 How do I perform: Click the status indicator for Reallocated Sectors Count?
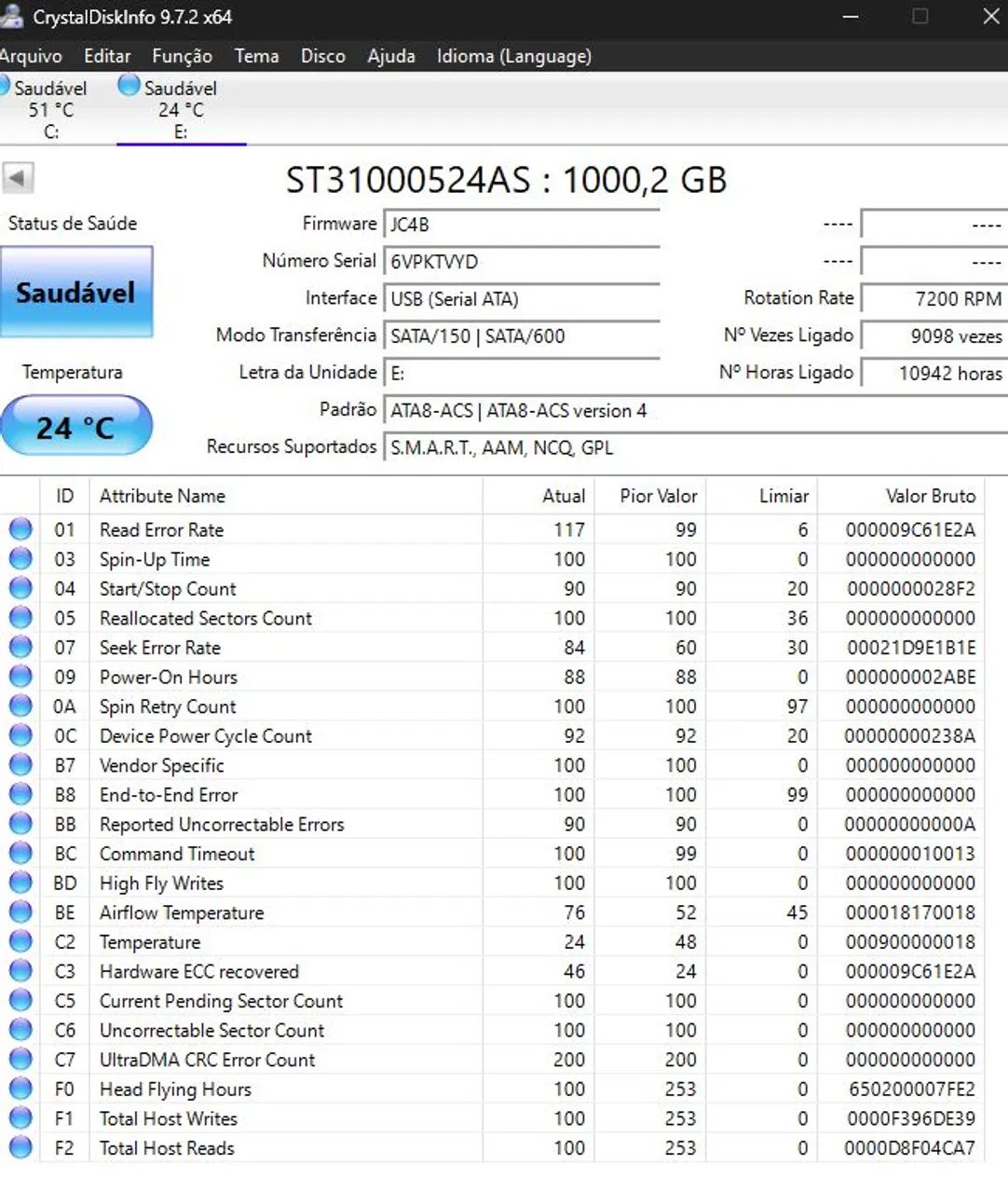coord(20,618)
